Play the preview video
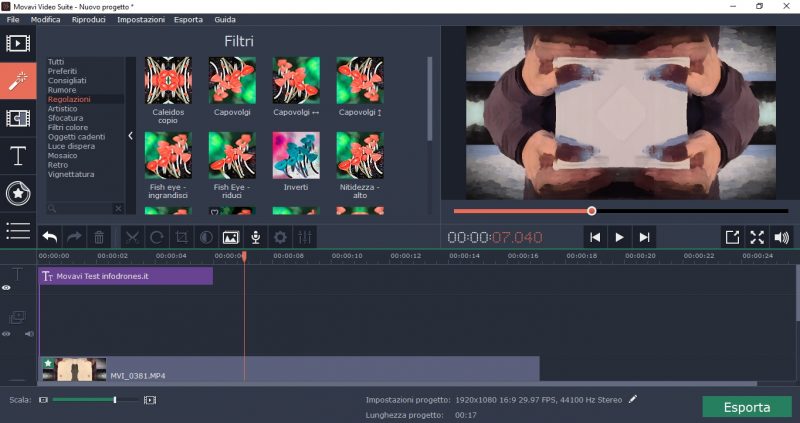Screen dimensions: 800x423 click(x=619, y=237)
